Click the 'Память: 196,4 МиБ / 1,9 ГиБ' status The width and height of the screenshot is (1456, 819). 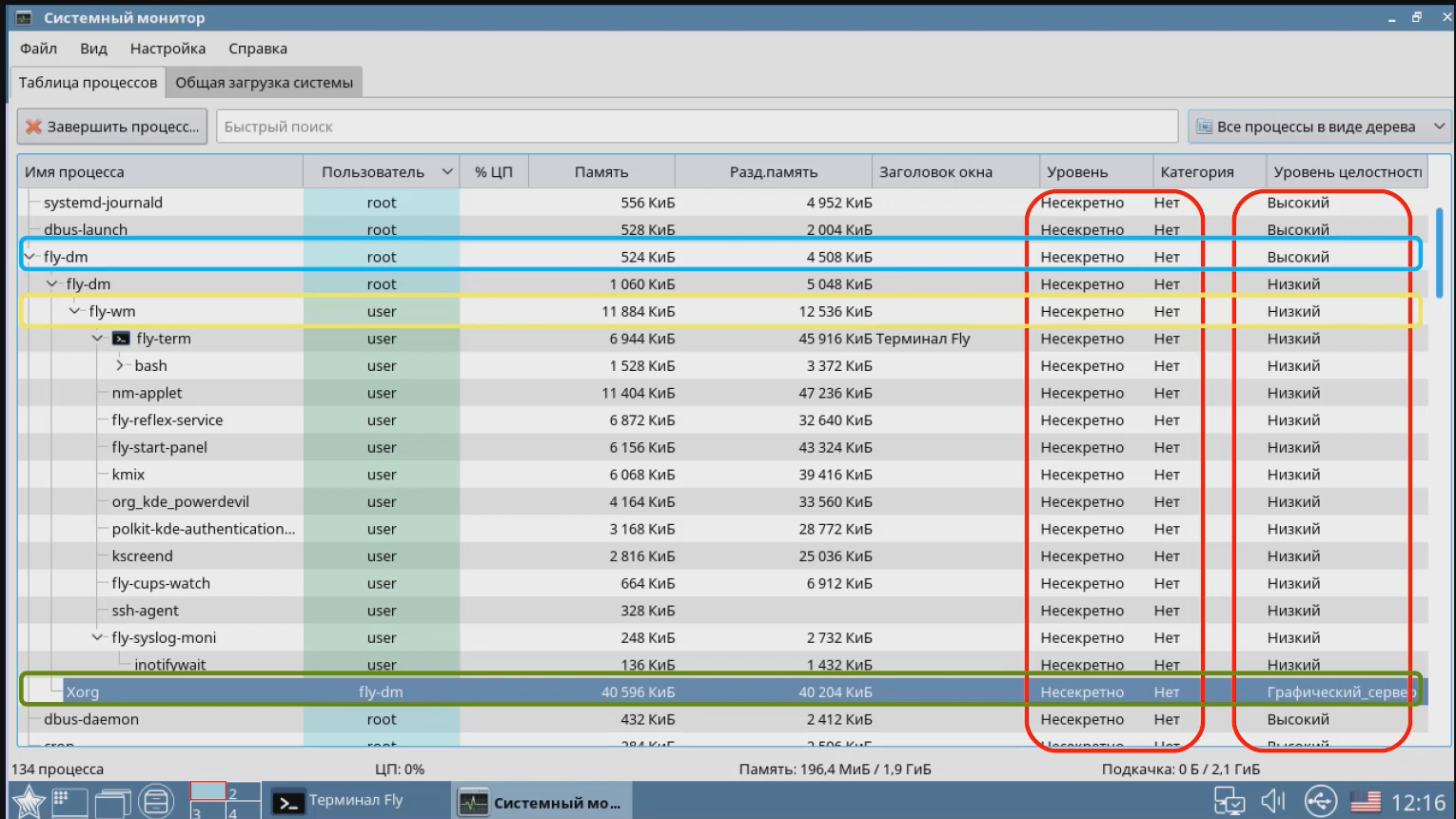click(x=835, y=769)
